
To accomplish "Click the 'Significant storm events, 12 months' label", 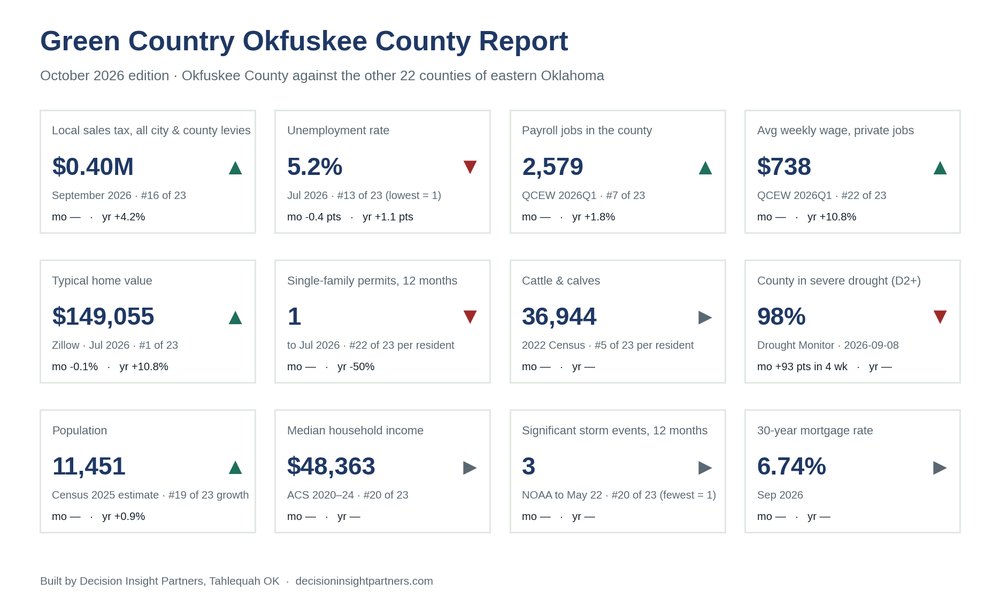I will [615, 430].
